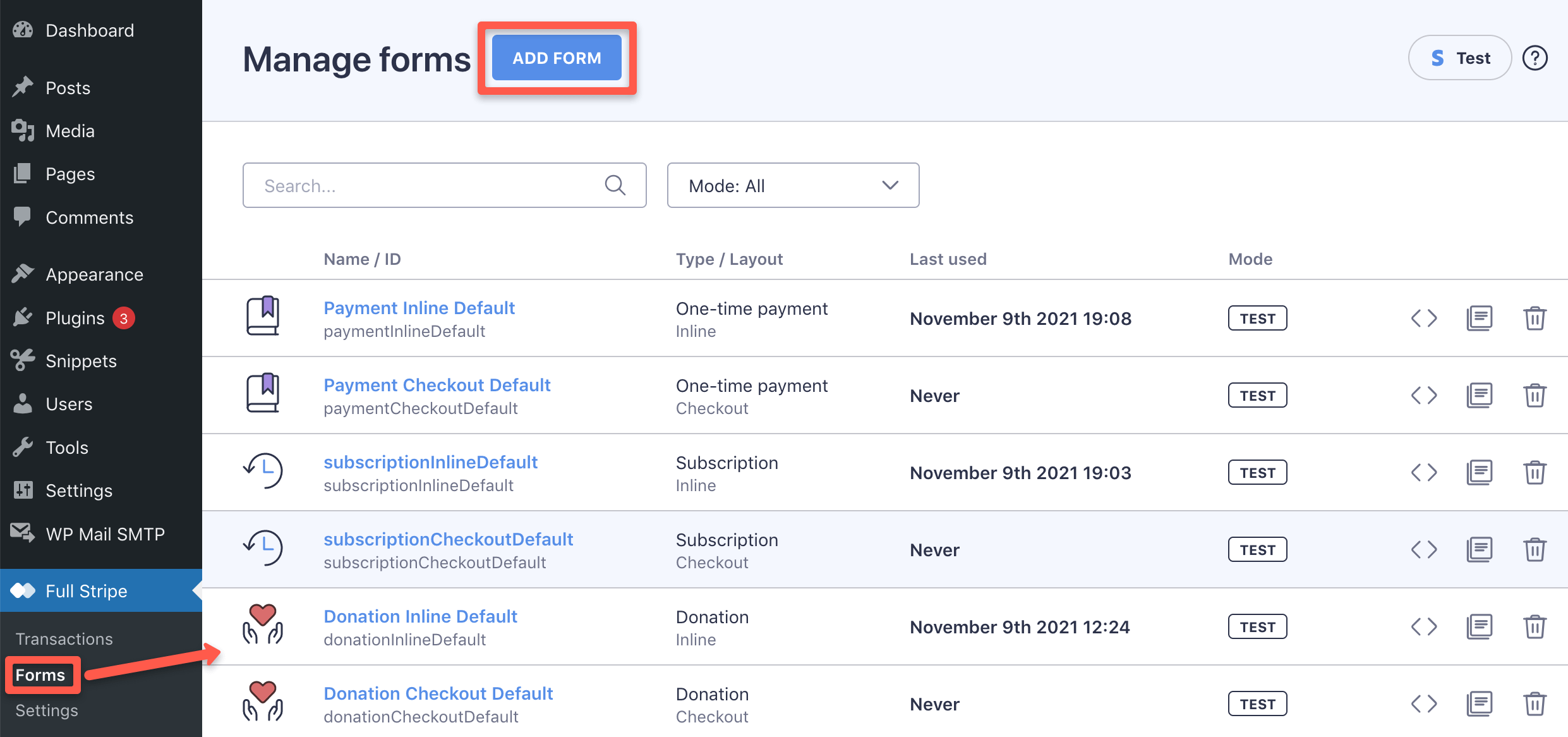1568x737 pixels.
Task: Open embed code for subscriptionInlineDefault
Action: click(x=1424, y=472)
